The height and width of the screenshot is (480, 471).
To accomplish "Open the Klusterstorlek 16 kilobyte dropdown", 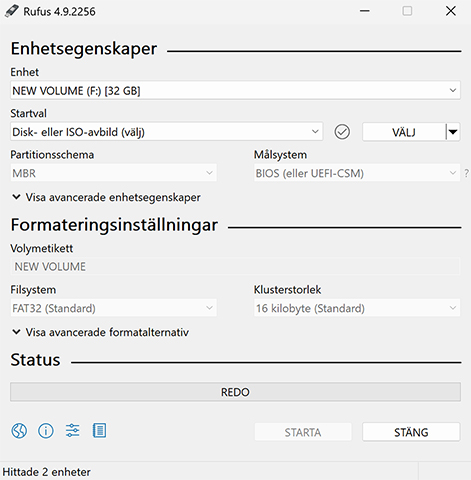I will 357,308.
